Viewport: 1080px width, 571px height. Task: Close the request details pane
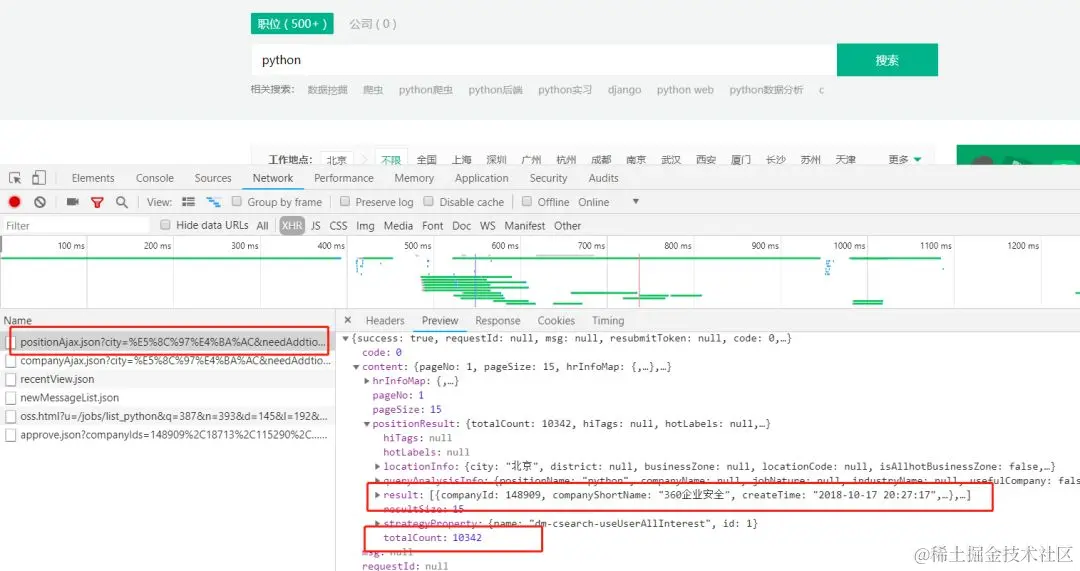pyautogui.click(x=348, y=320)
